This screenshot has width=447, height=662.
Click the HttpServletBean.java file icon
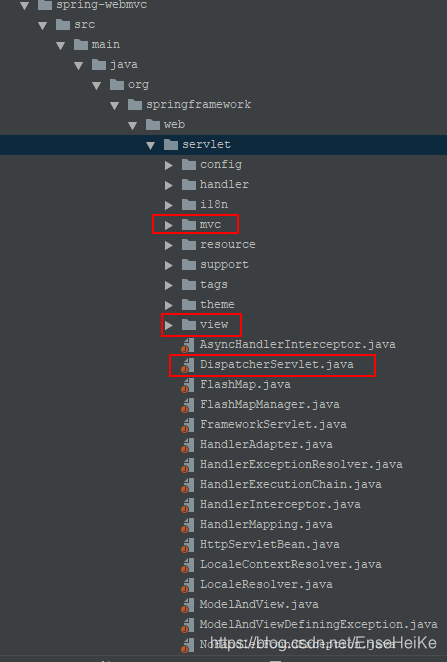(x=188, y=545)
